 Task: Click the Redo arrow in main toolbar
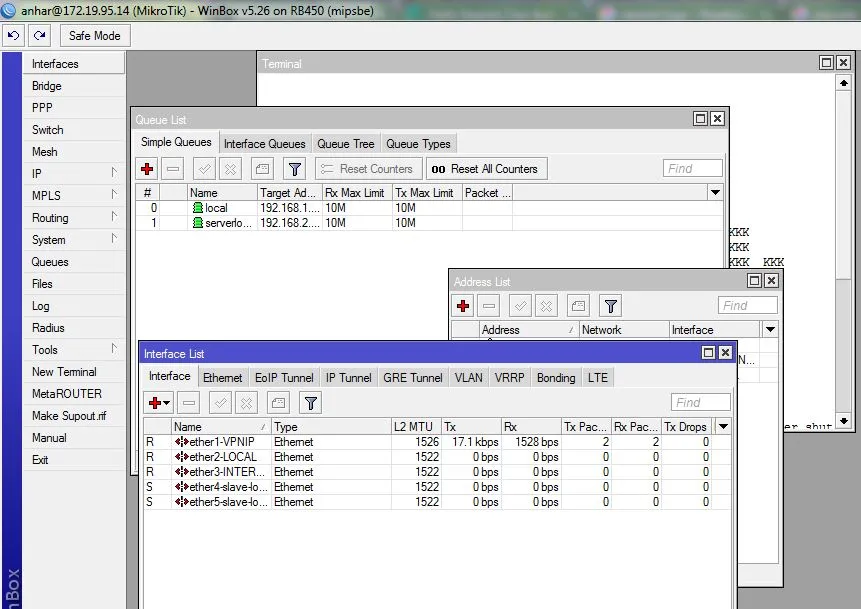tap(40, 36)
